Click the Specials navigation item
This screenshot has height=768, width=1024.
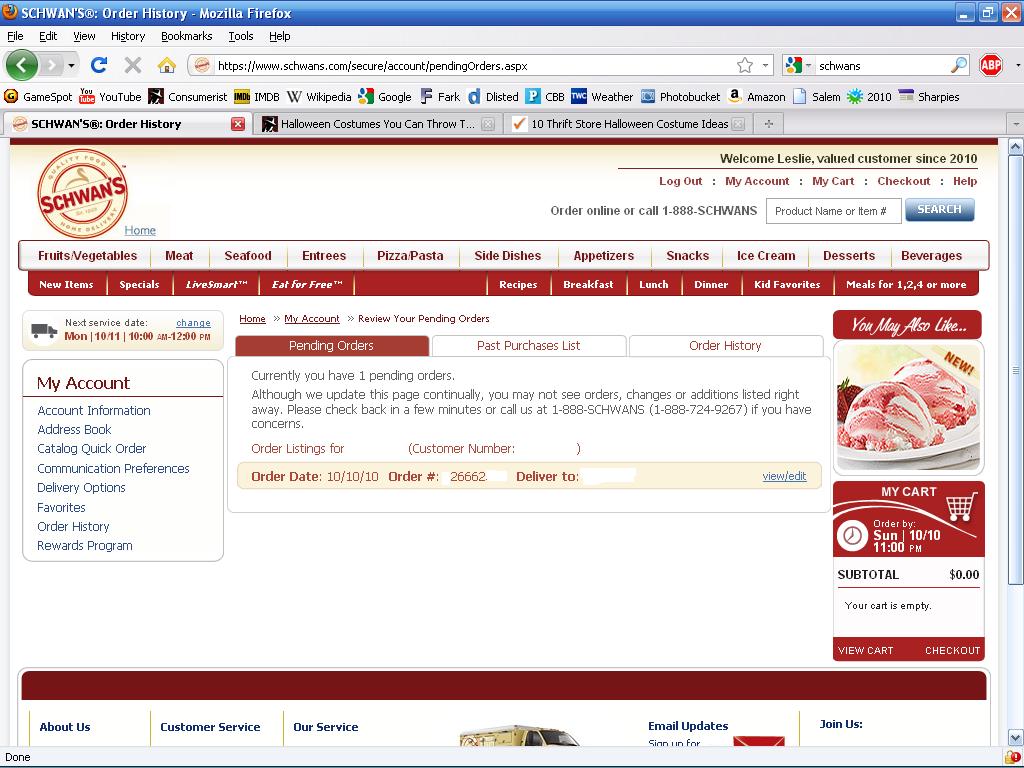[x=139, y=284]
